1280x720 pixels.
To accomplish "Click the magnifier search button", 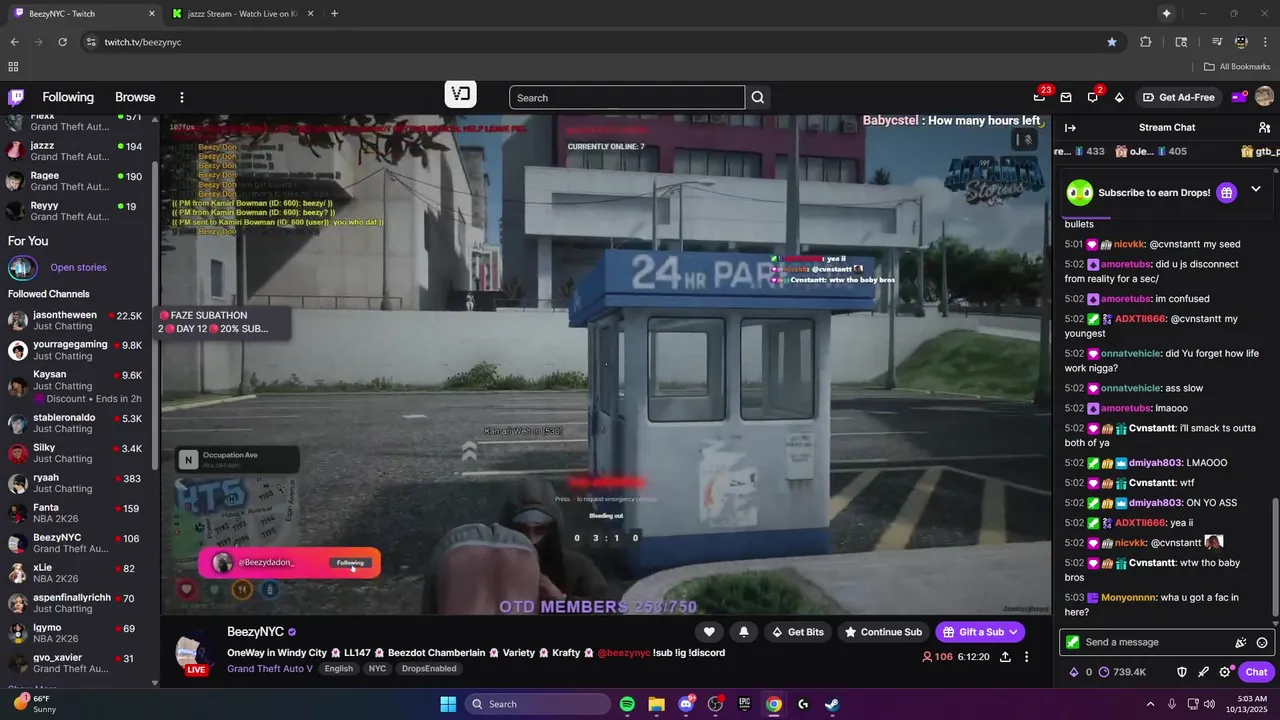I will pyautogui.click(x=758, y=97).
